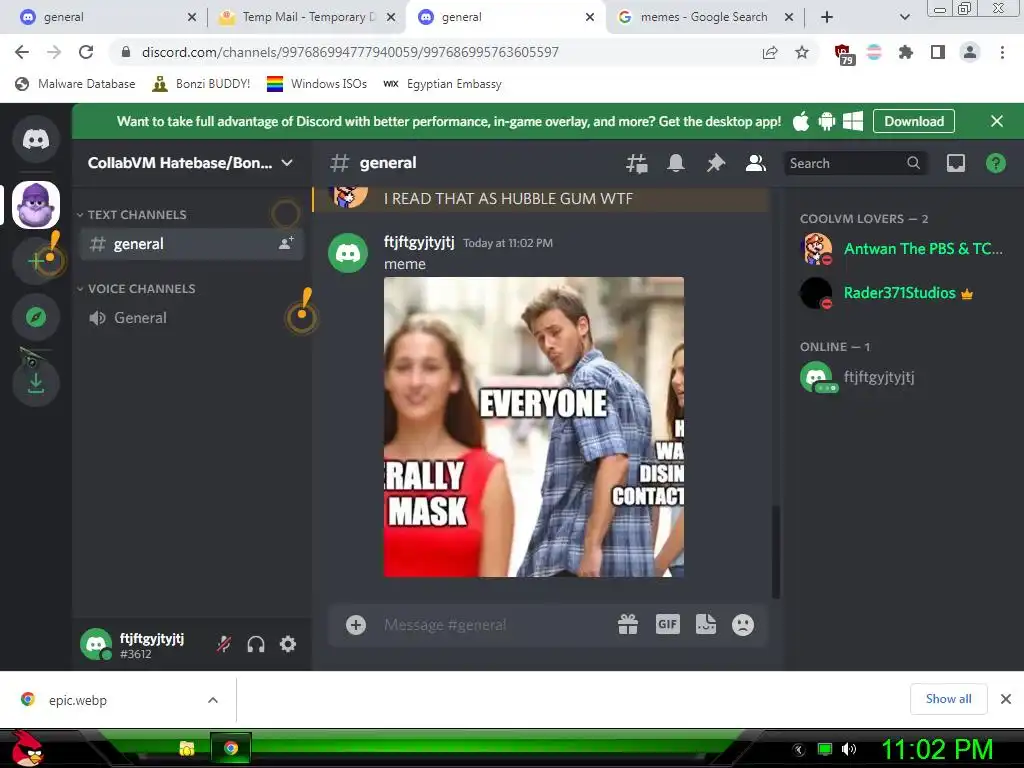Open Windows ISOs bookmark
This screenshot has width=1024, height=768.
click(317, 84)
